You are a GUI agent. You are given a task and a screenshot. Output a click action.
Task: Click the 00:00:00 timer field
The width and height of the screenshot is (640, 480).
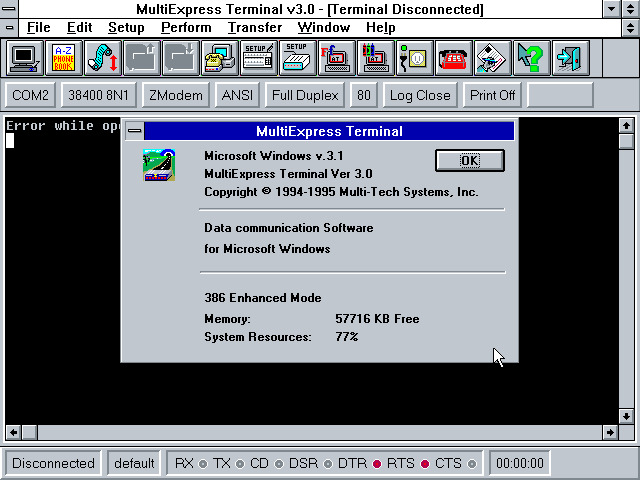[520, 463]
